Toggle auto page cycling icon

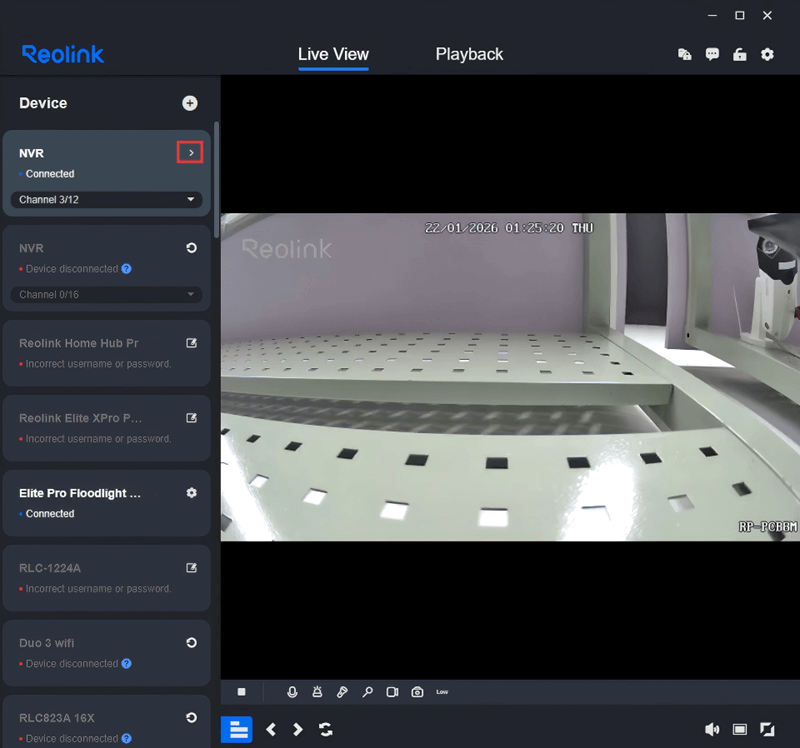click(x=326, y=730)
